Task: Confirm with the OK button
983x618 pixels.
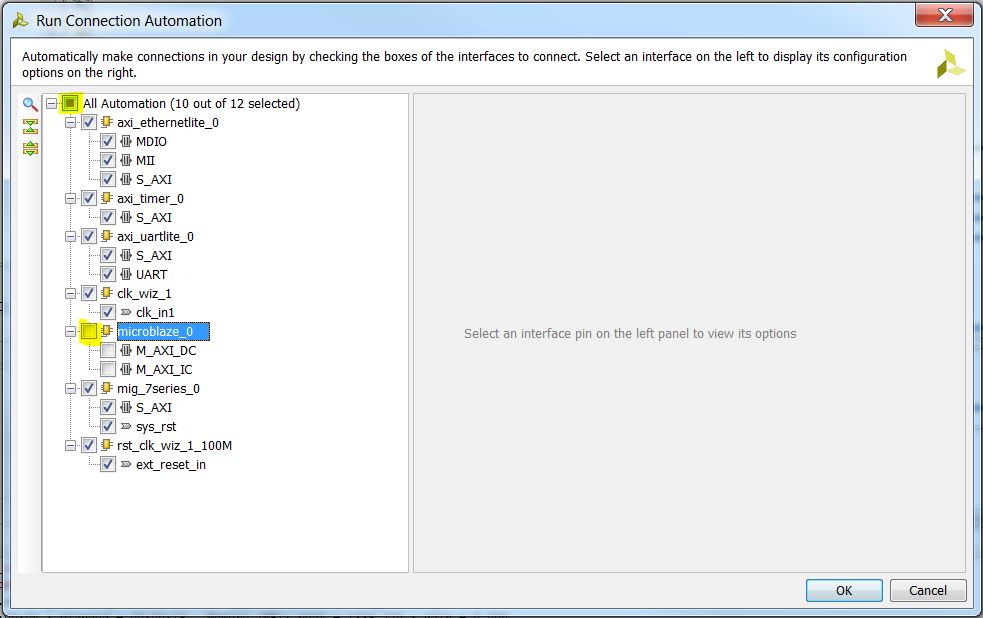Action: click(x=844, y=590)
